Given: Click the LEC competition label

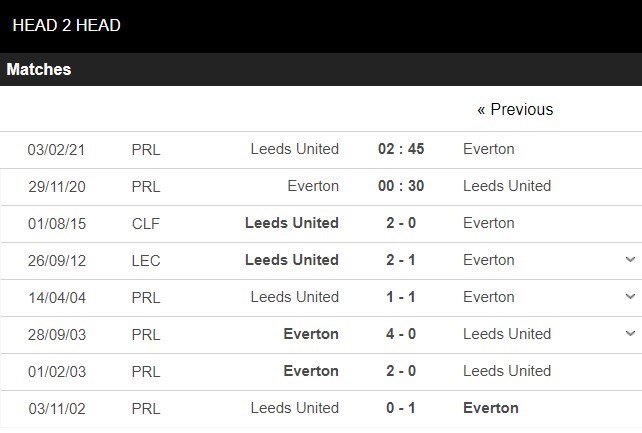Looking at the screenshot, I should pyautogui.click(x=146, y=260).
